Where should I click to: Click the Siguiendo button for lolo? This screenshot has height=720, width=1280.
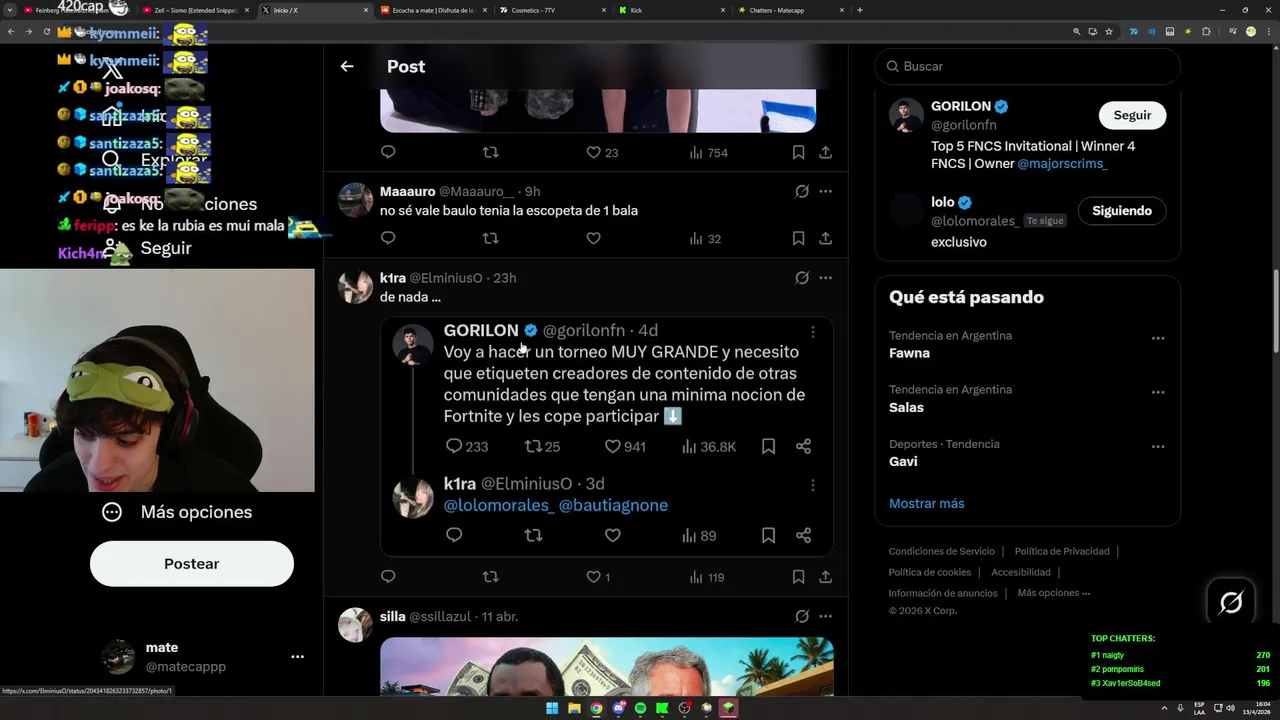pos(1122,211)
